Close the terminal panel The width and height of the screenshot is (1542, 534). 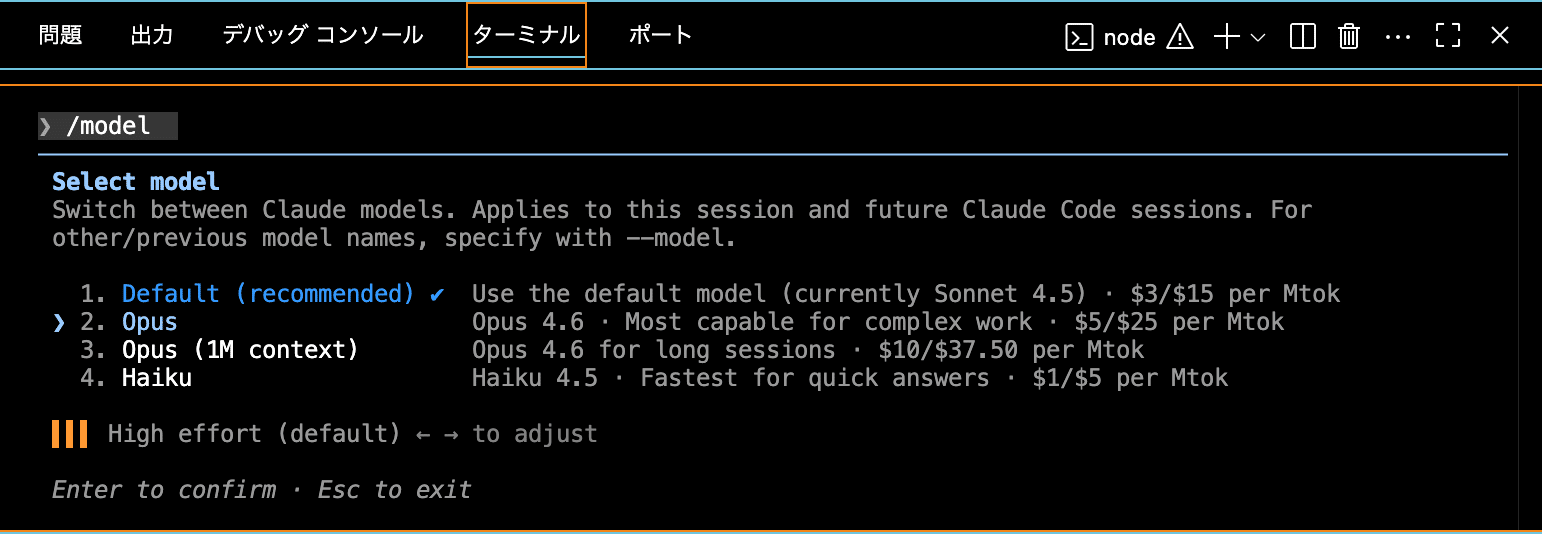pyautogui.click(x=1499, y=37)
